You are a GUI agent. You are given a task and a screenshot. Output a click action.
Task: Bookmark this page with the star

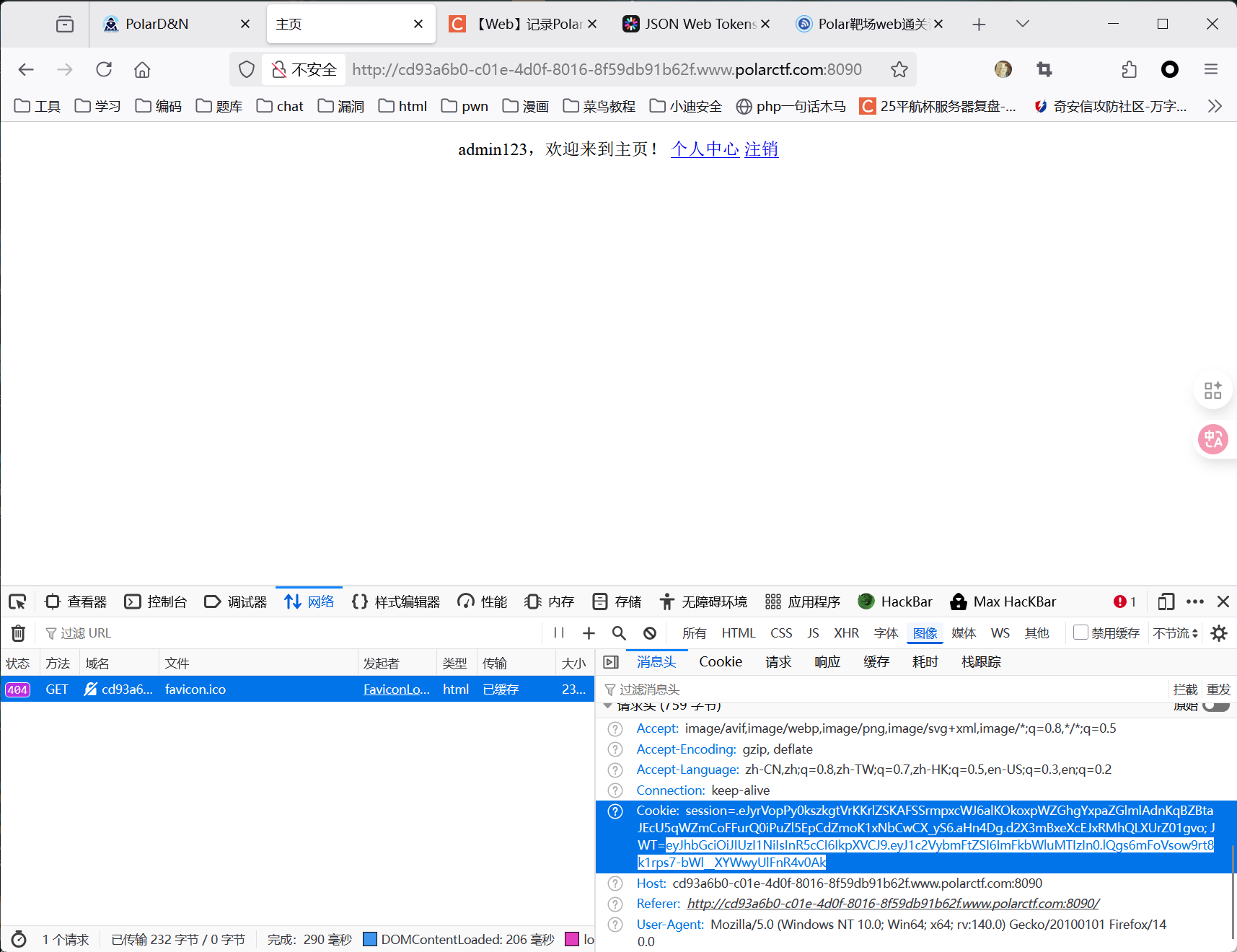[899, 69]
